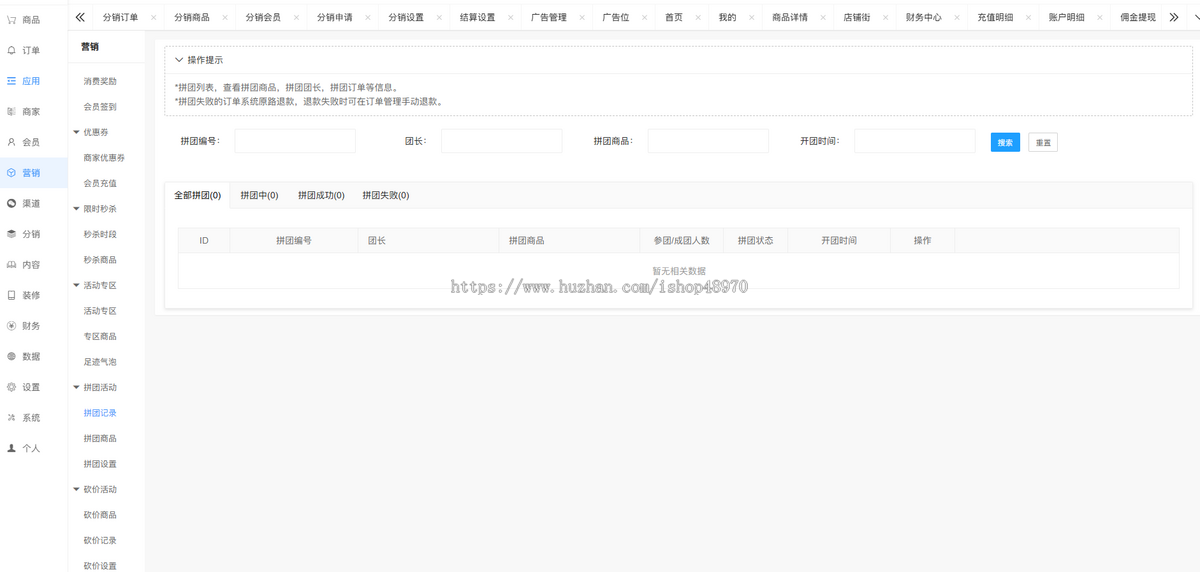The height and width of the screenshot is (572, 1200).
Task: Focus the 拼团编号 search input
Action: tap(295, 141)
